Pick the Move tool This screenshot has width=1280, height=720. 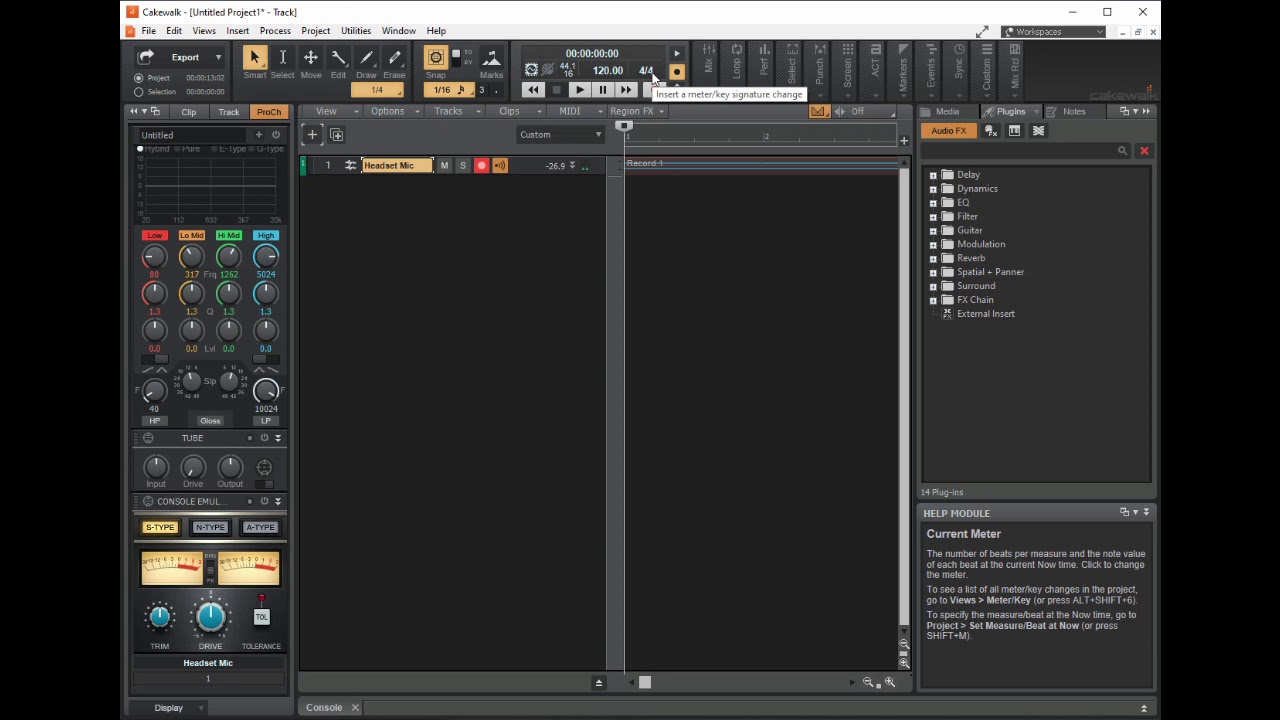point(311,59)
